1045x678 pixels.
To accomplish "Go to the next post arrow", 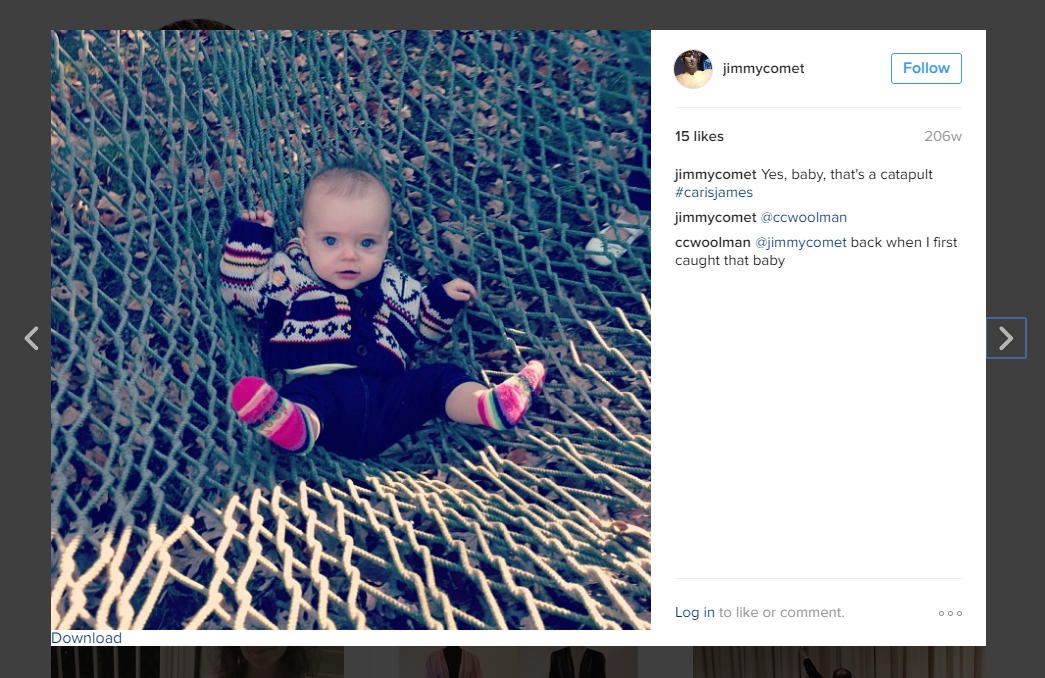I will (x=1006, y=338).
